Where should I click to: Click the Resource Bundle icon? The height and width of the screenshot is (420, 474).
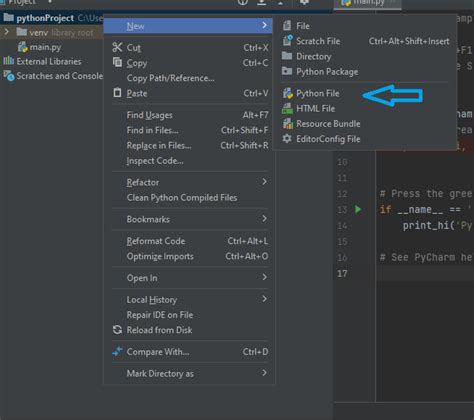287,123
